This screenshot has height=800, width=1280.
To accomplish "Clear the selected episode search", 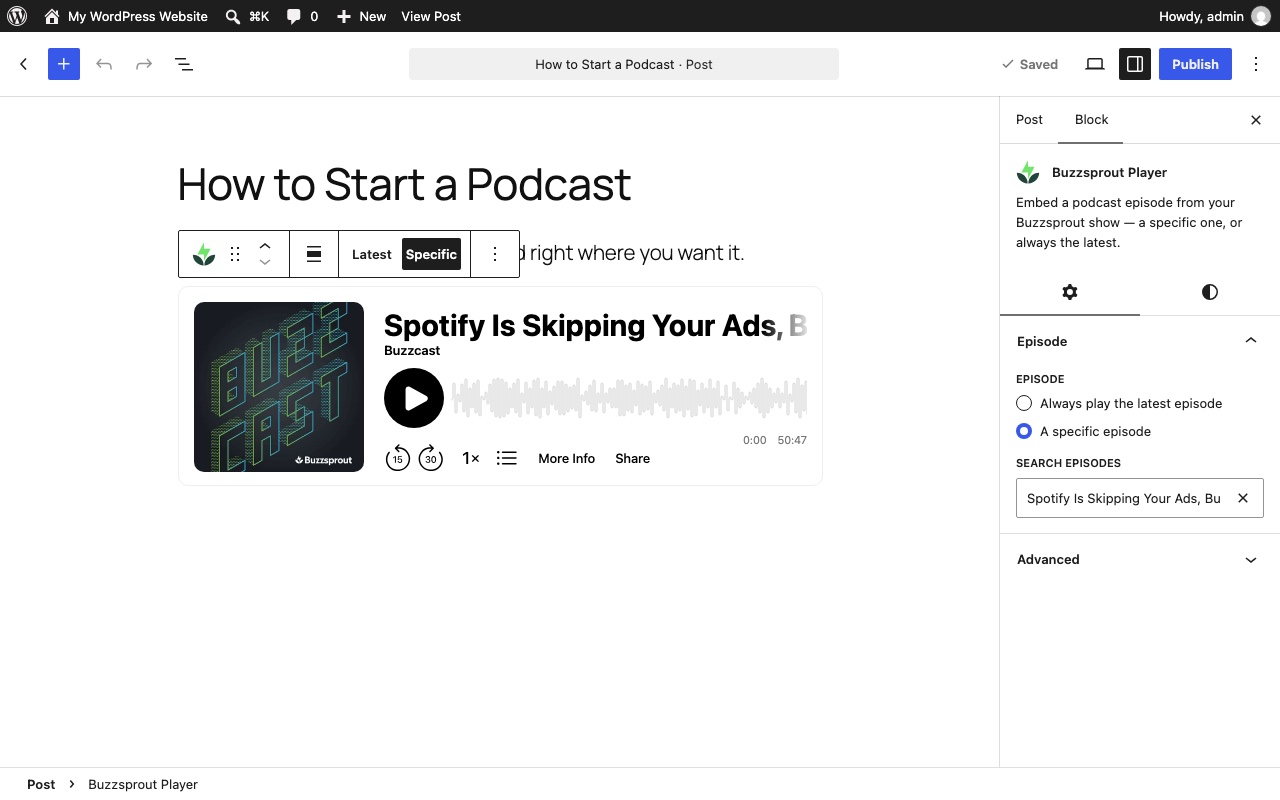I will coord(1243,498).
